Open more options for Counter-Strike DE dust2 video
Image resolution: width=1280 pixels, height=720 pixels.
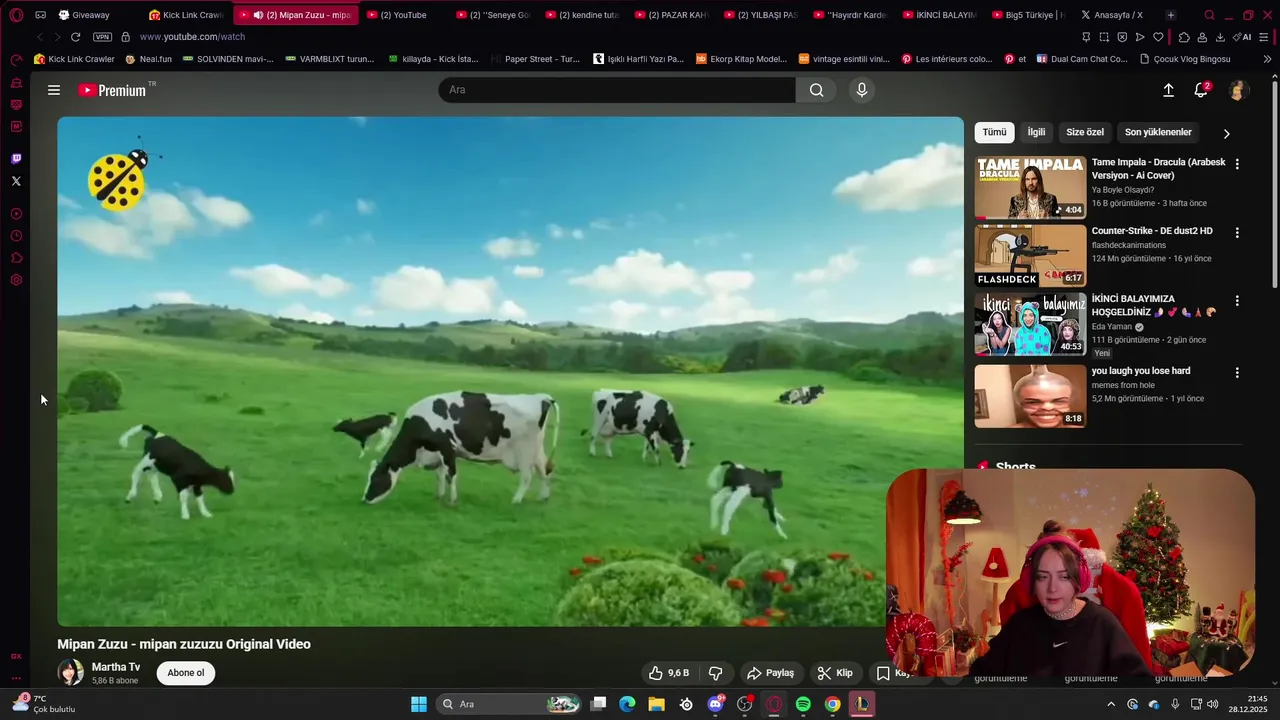(x=1237, y=233)
